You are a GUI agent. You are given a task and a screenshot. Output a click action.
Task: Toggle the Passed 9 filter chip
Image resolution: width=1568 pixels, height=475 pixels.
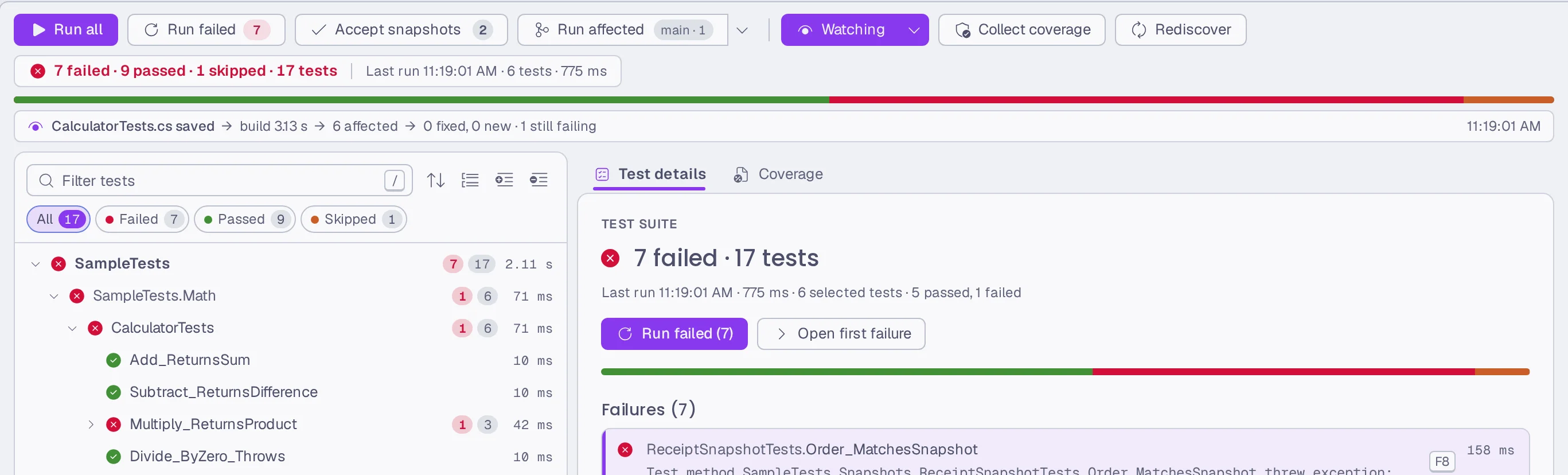245,219
